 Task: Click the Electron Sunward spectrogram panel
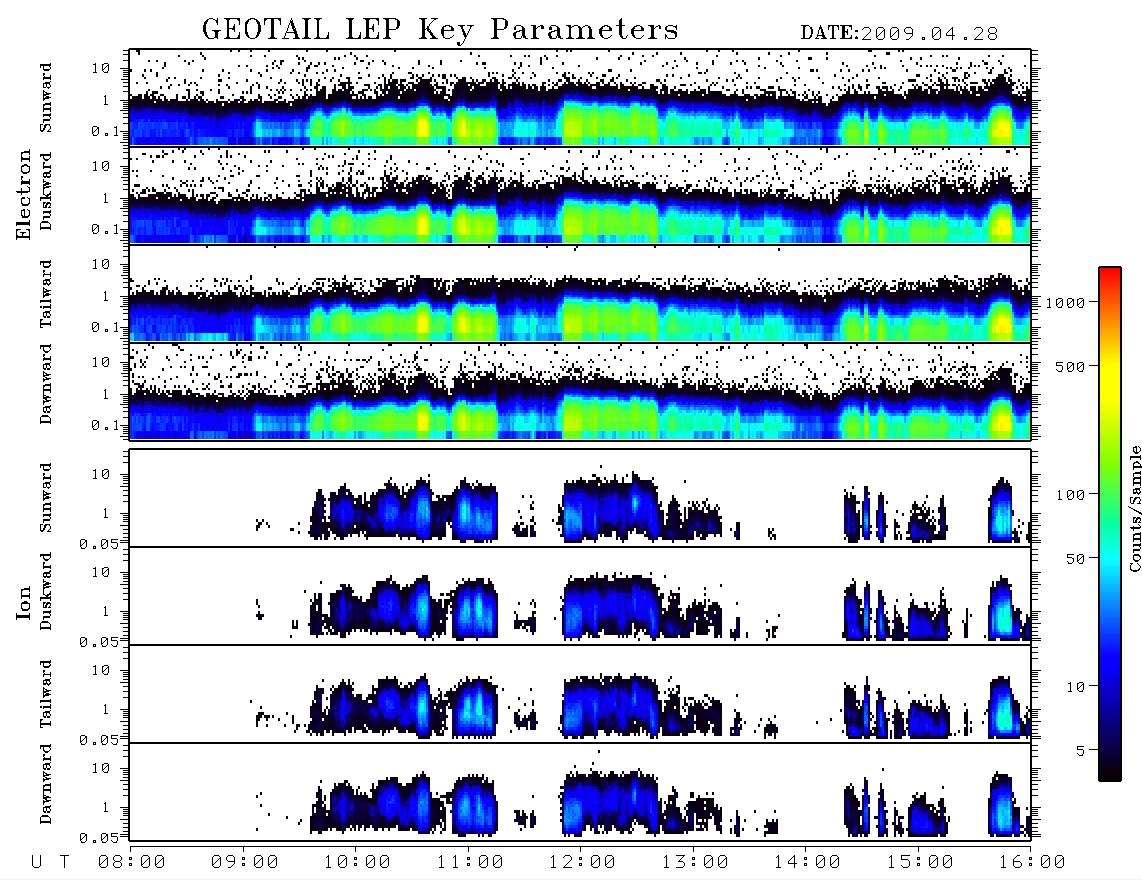point(580,97)
